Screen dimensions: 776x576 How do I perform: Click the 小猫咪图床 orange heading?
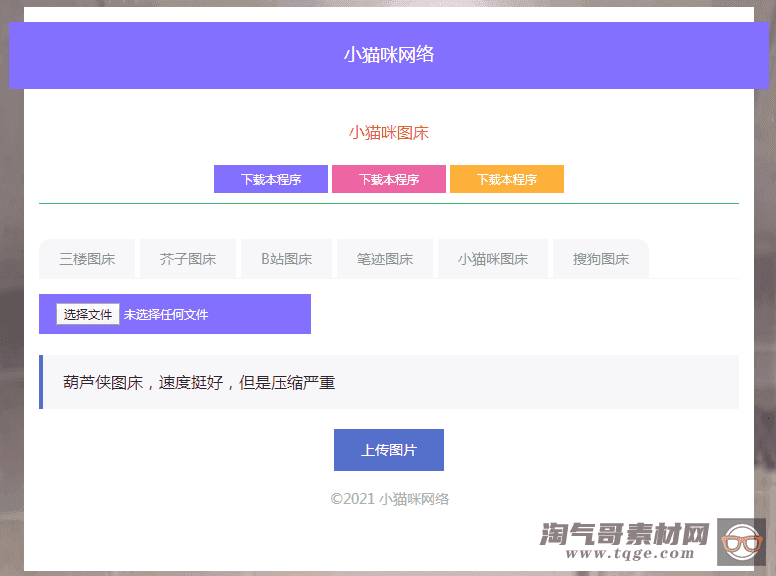[x=389, y=133]
